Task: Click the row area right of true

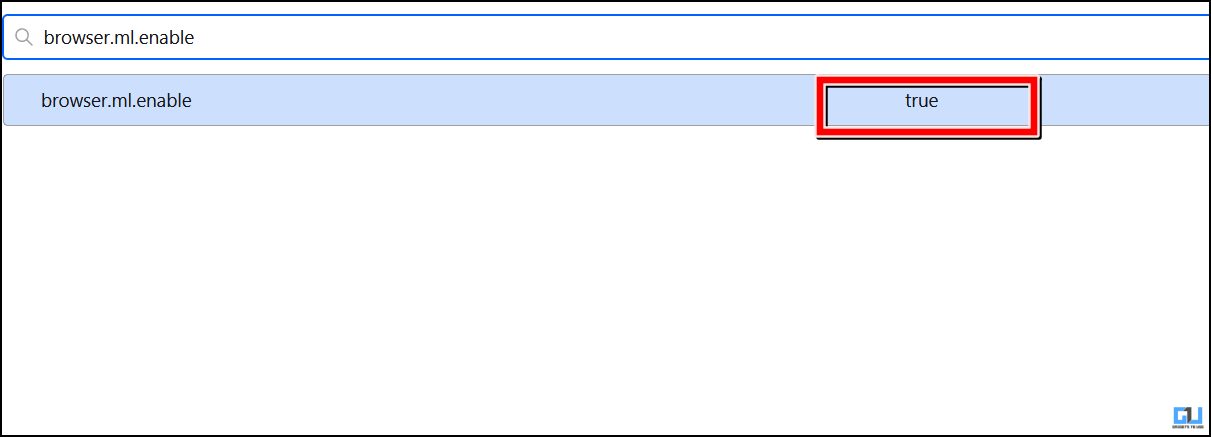Action: point(1120,100)
